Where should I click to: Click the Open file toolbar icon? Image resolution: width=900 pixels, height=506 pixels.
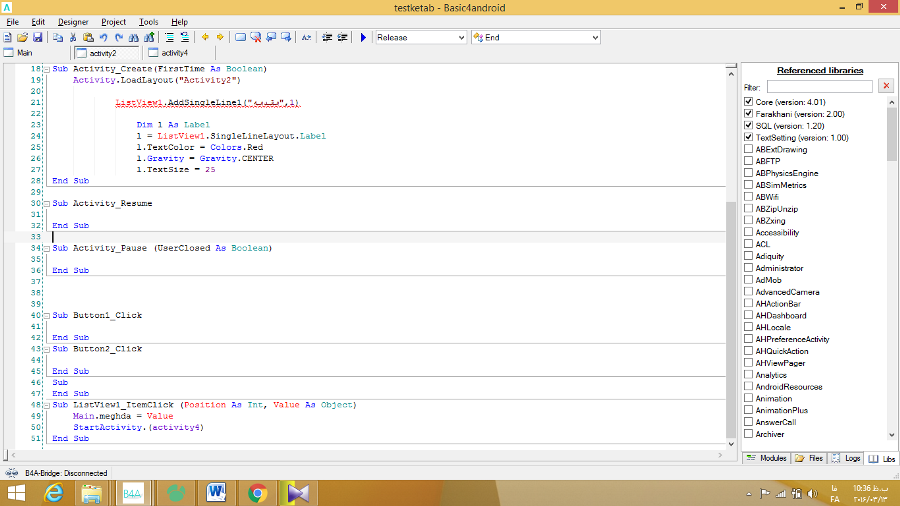[22, 37]
